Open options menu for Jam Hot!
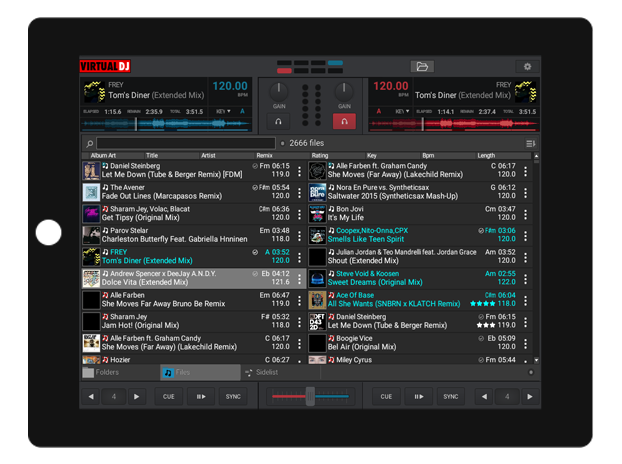 299,322
